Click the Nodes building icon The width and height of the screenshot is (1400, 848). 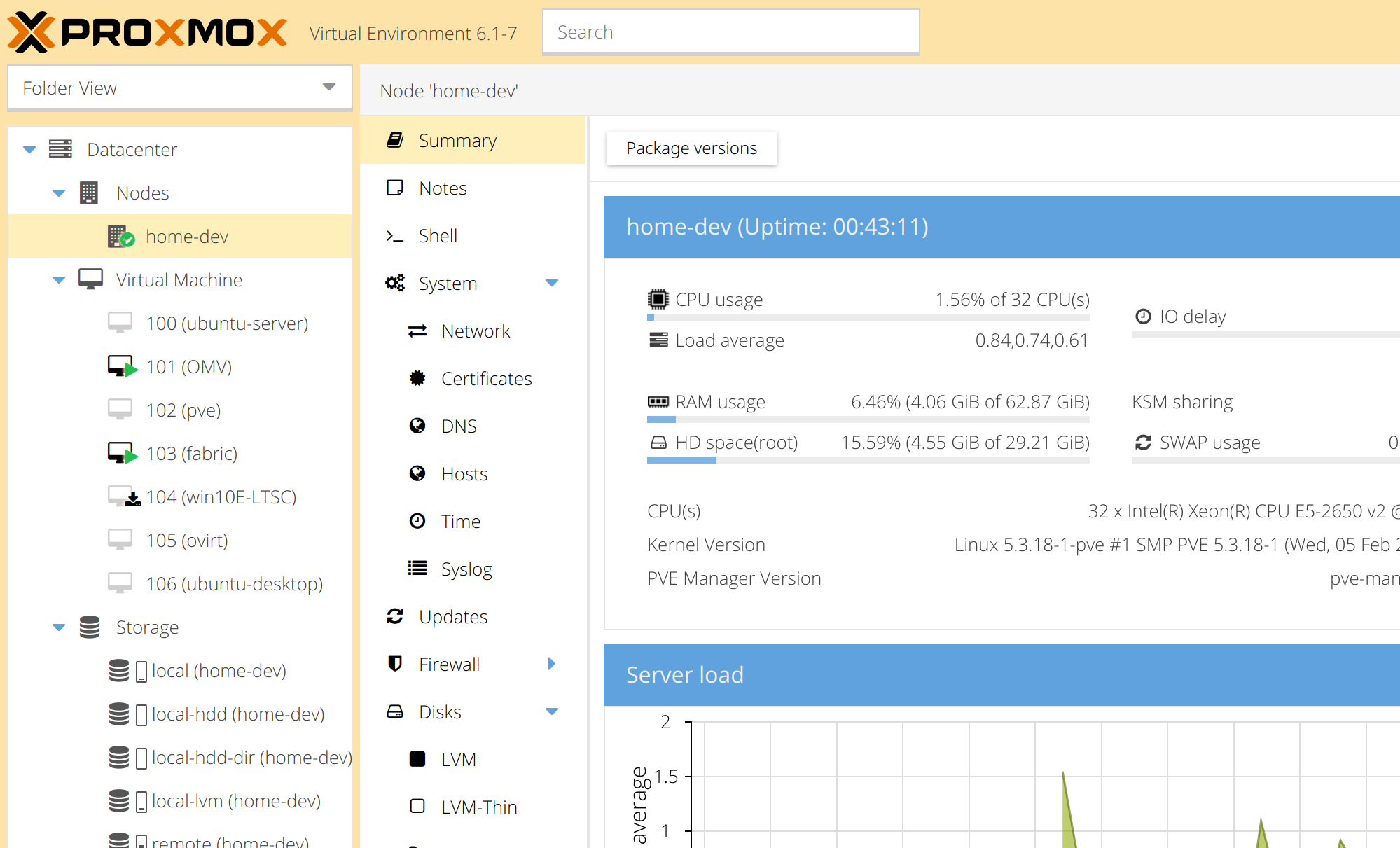click(89, 193)
